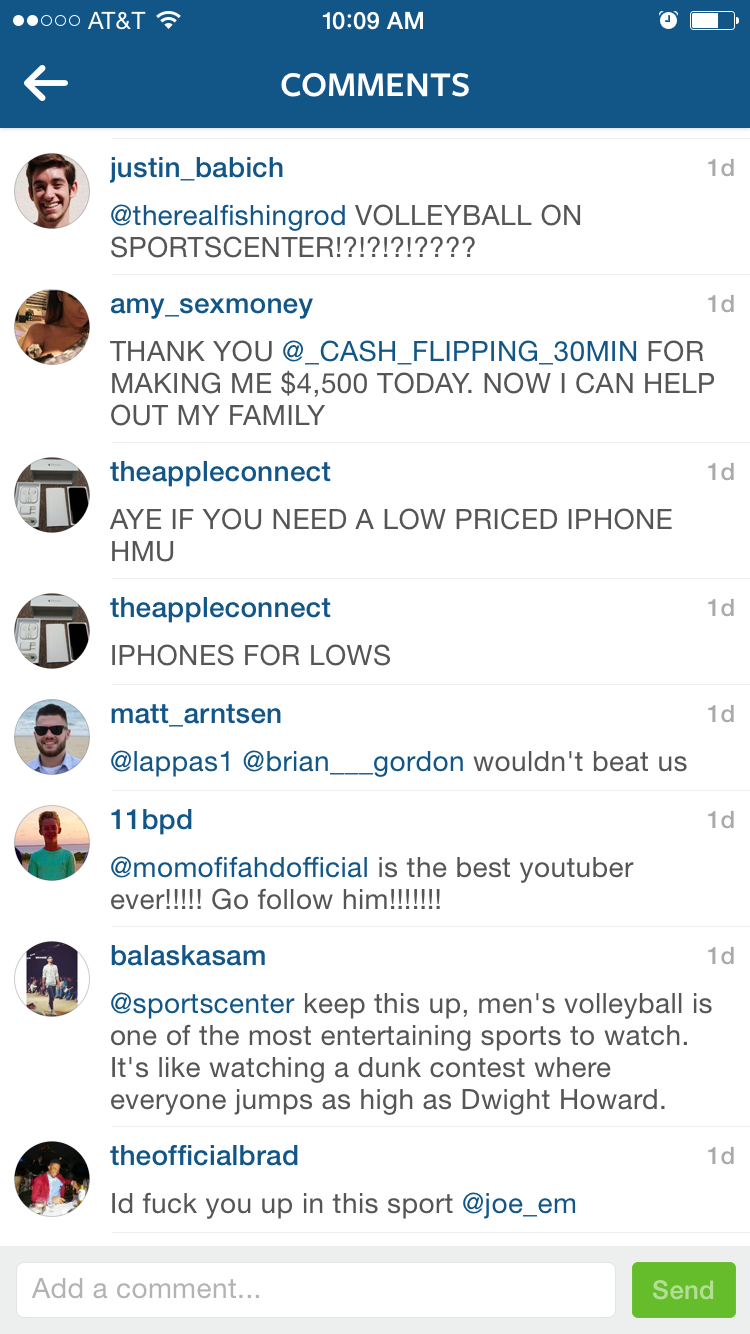The height and width of the screenshot is (1334, 750).
Task: Tap the justin_babich username
Action: click(x=197, y=168)
